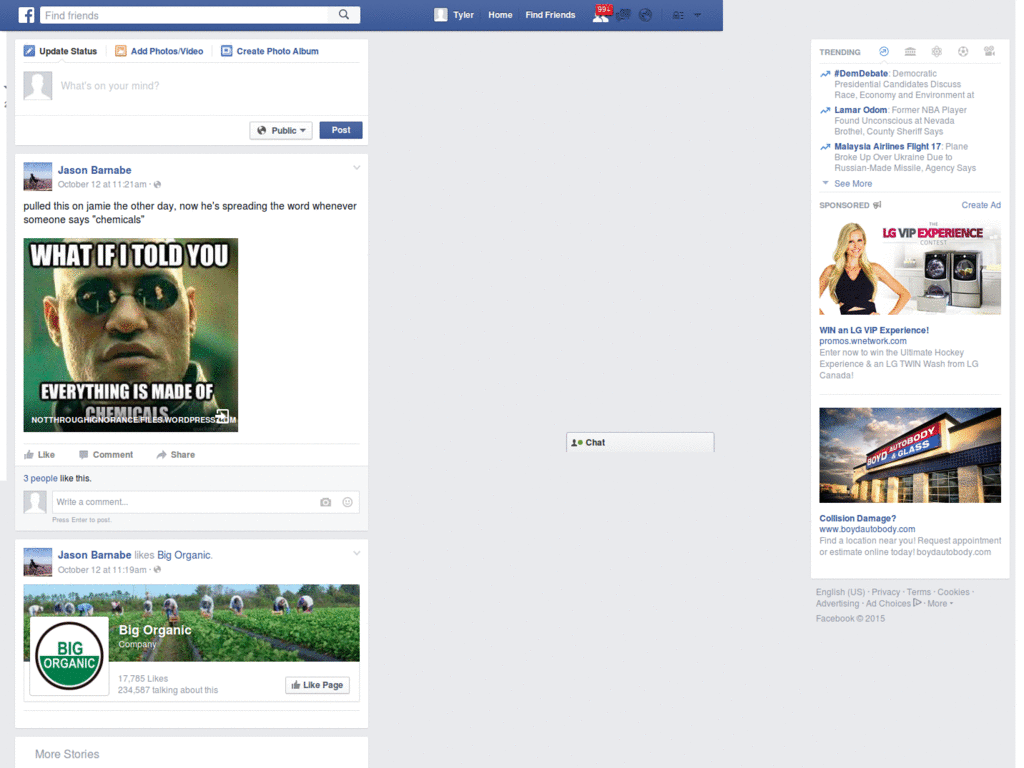1024x768 pixels.
Task: Share the Matrix meme post
Action: click(176, 455)
